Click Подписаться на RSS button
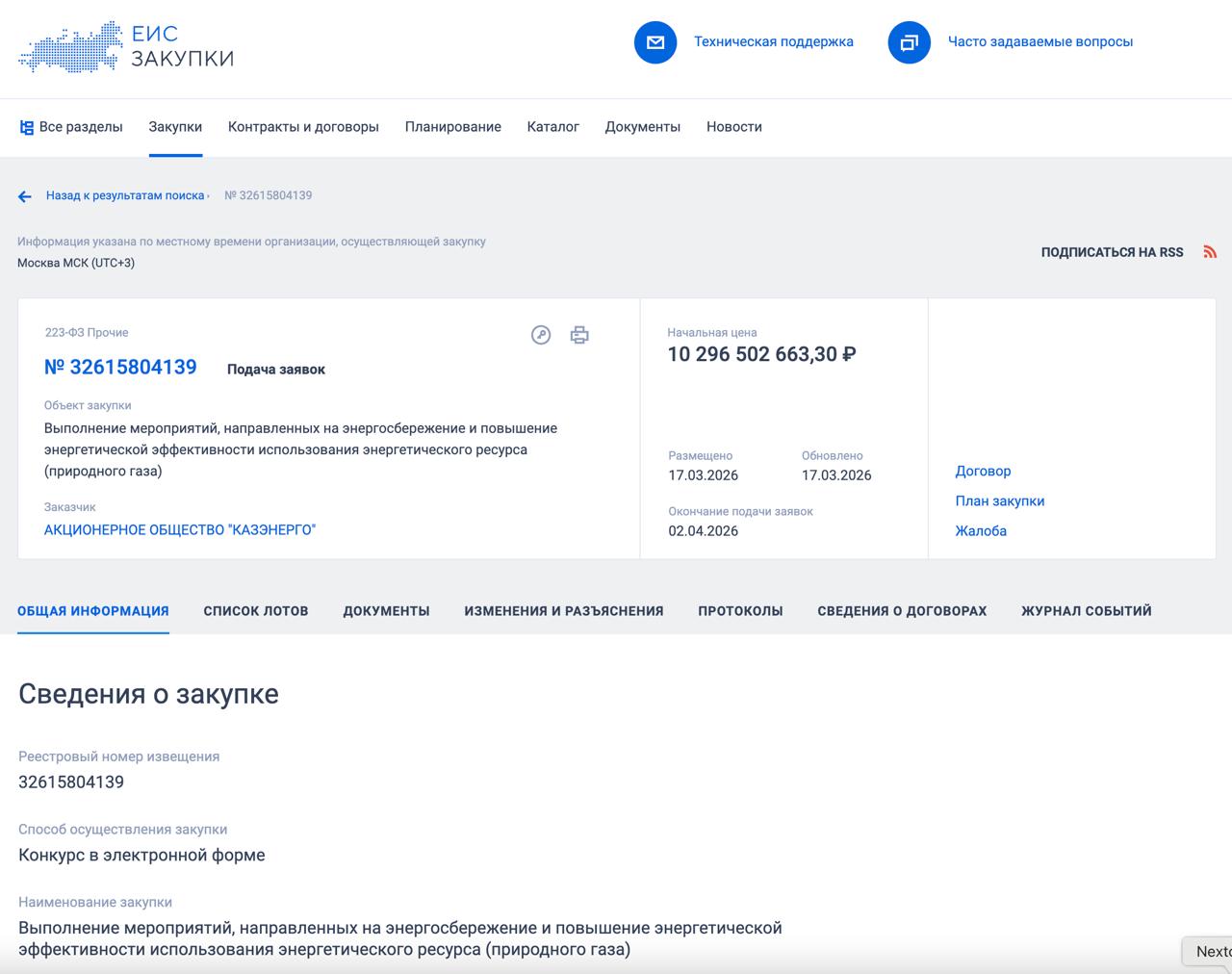The height and width of the screenshot is (974, 1232). (1112, 252)
